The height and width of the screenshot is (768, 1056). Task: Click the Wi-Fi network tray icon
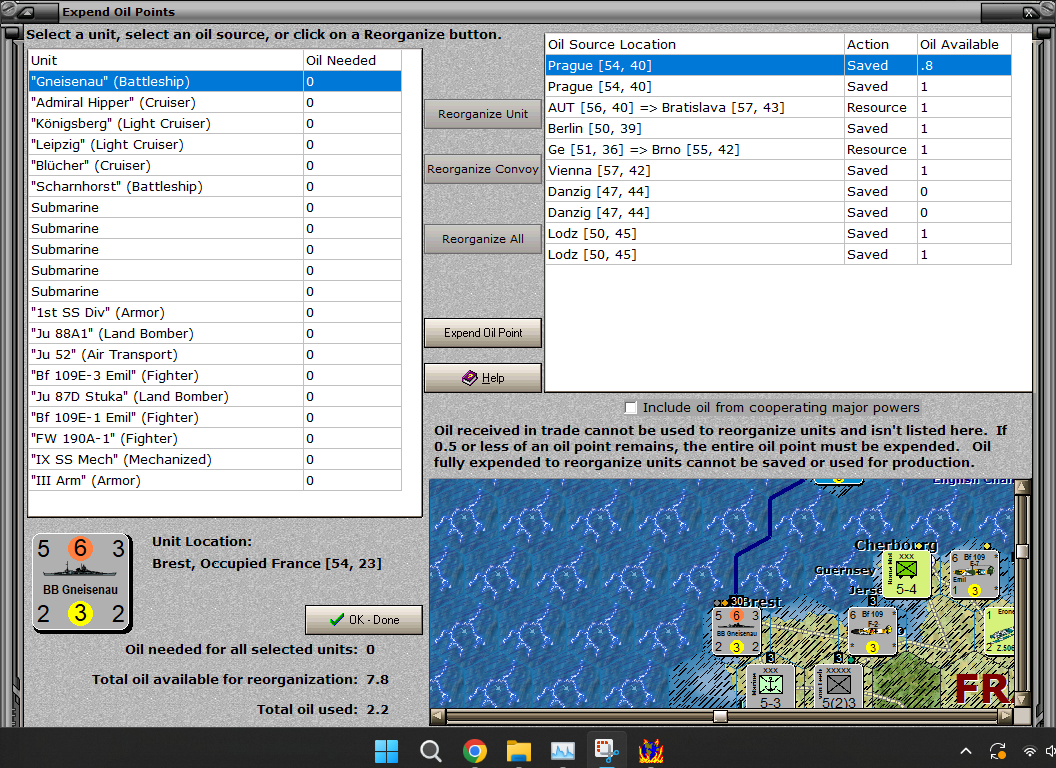(1030, 750)
